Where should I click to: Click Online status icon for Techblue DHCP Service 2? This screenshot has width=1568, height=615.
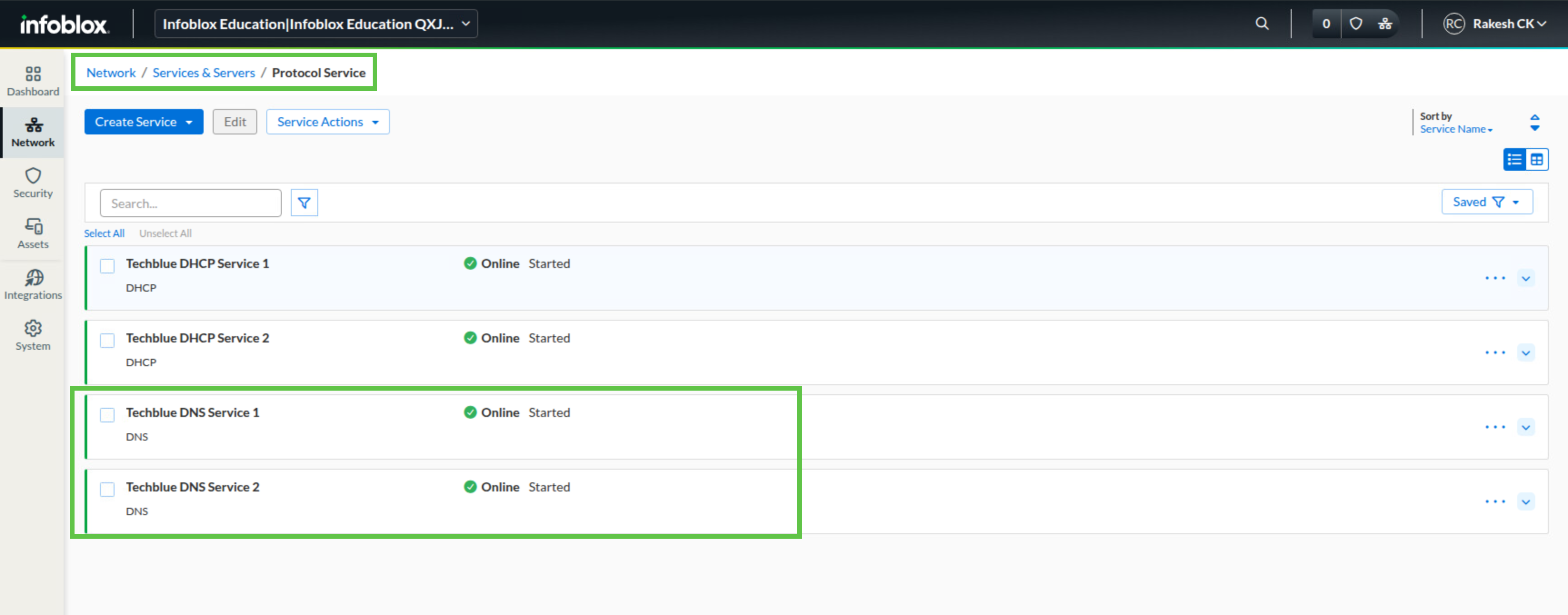pyautogui.click(x=470, y=337)
